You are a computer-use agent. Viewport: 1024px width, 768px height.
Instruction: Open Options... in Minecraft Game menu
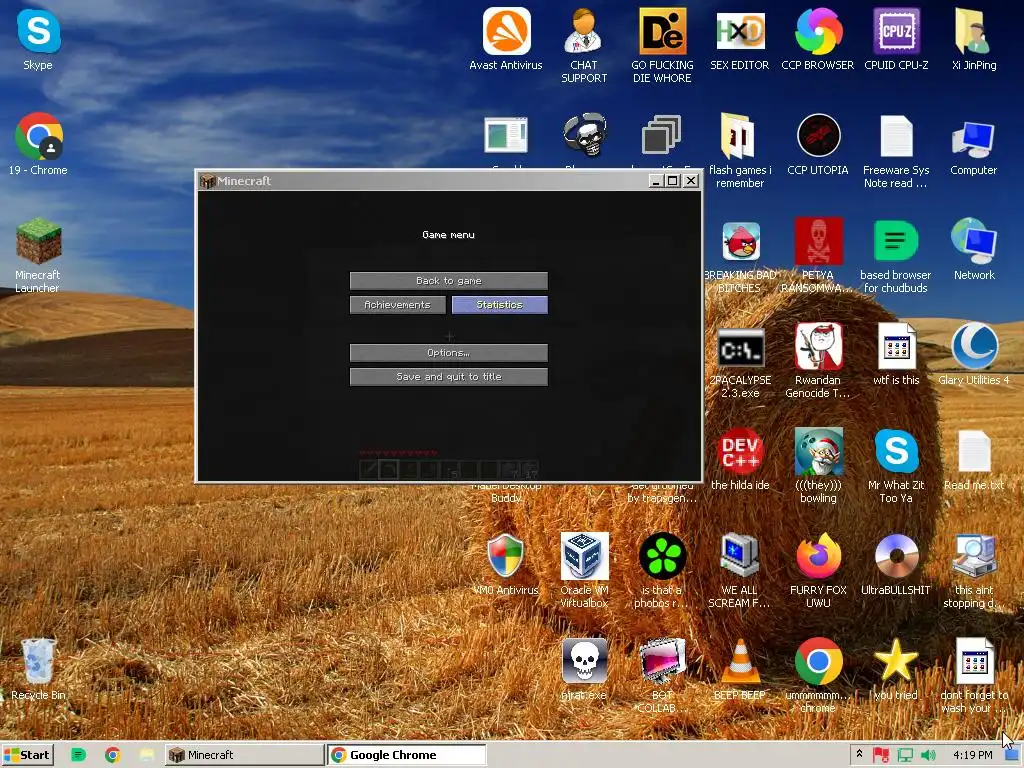pyautogui.click(x=449, y=353)
